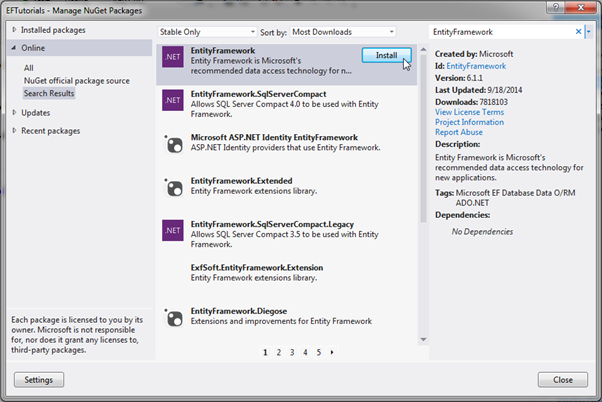Click the Created by Microsoft text

474,54
